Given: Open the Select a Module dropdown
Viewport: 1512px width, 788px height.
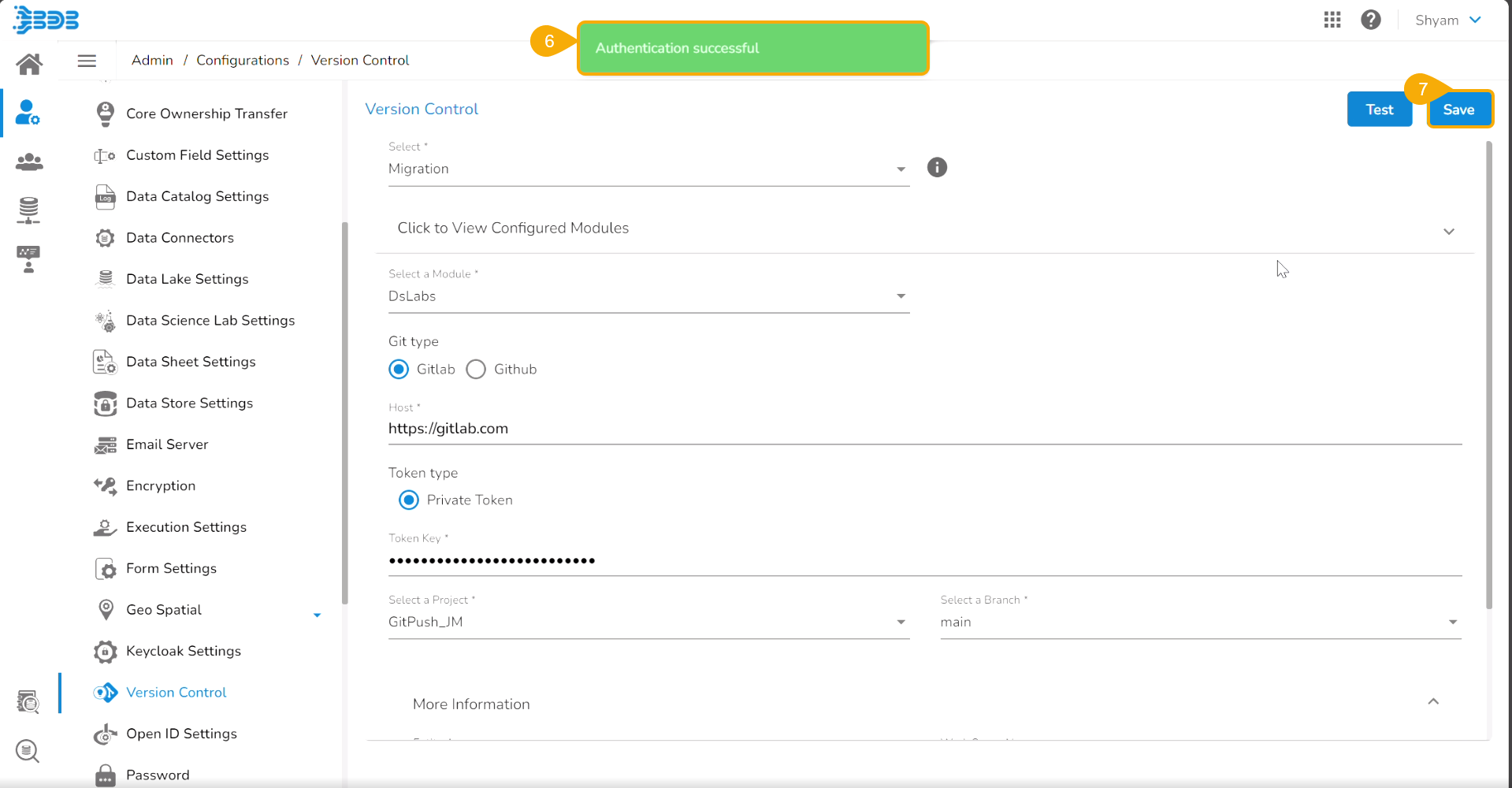Looking at the screenshot, I should (648, 296).
